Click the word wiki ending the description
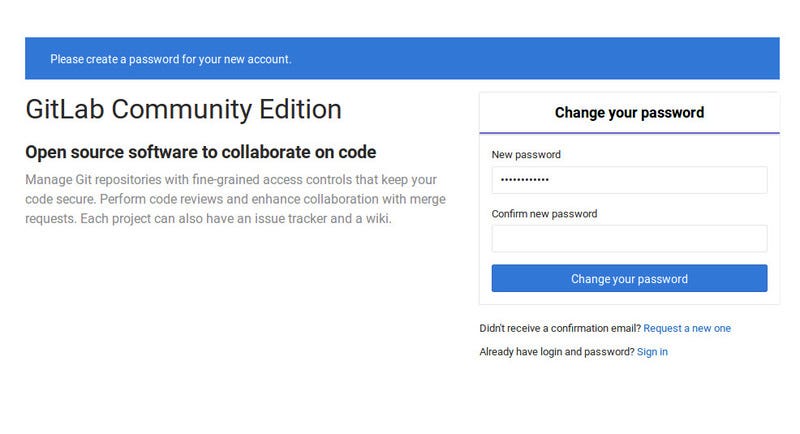 click(378, 219)
